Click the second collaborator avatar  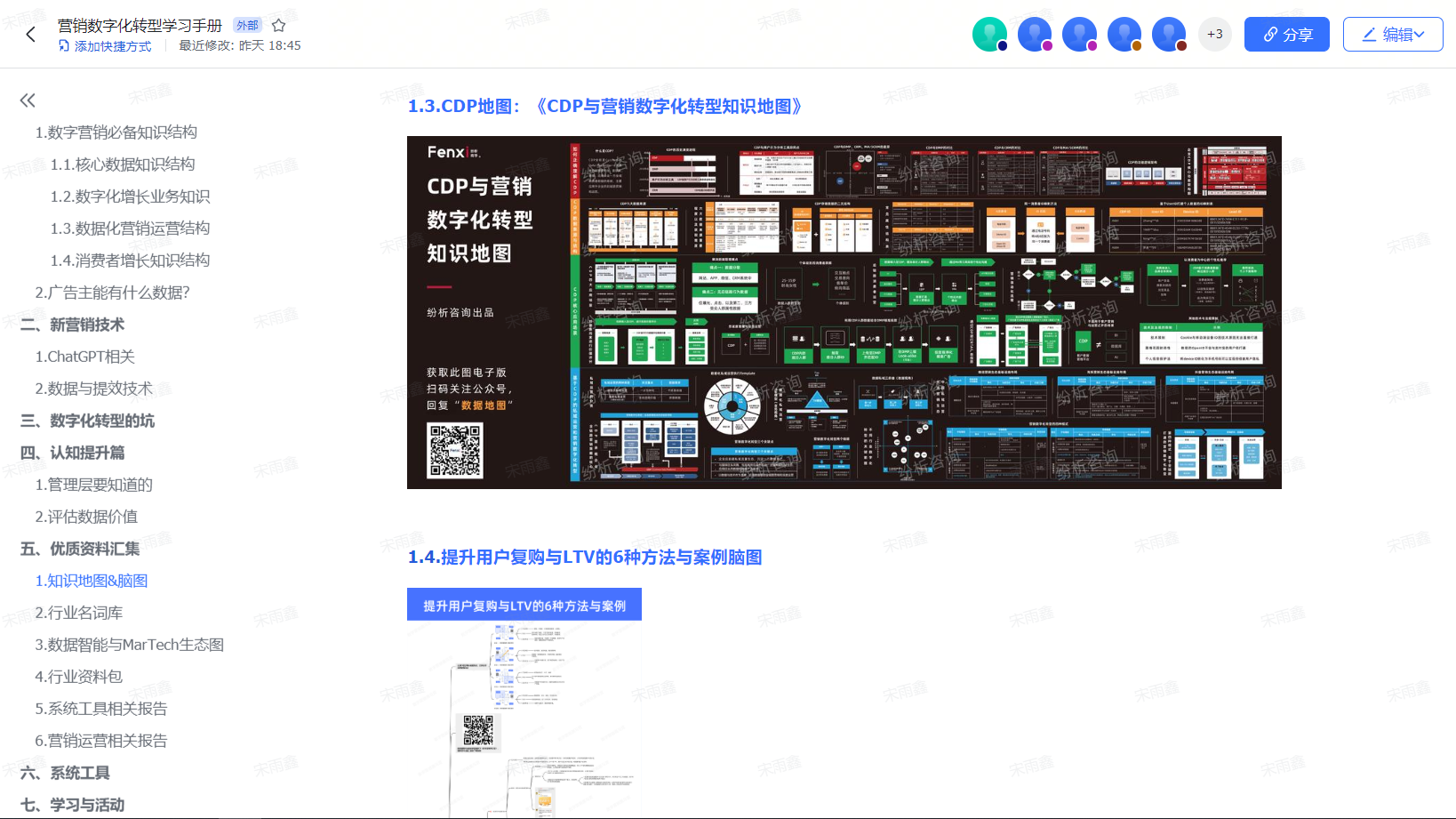click(x=1035, y=35)
